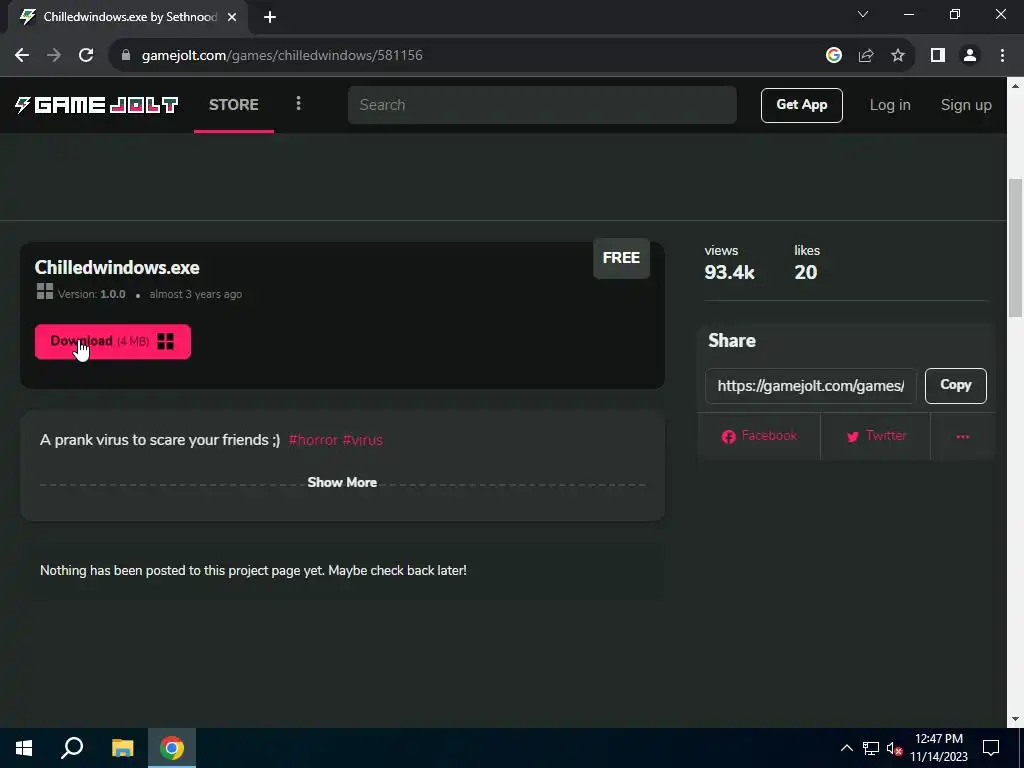The image size is (1024, 768).
Task: Download Chilledwindows.exe (4 MB)
Action: tap(113, 342)
